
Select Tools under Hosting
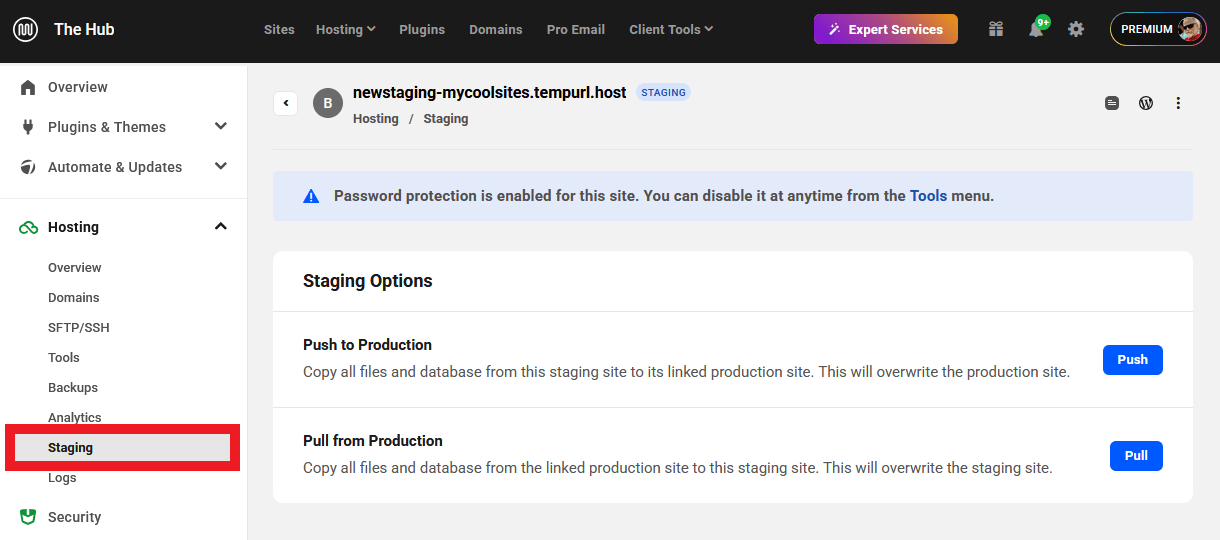coord(64,358)
